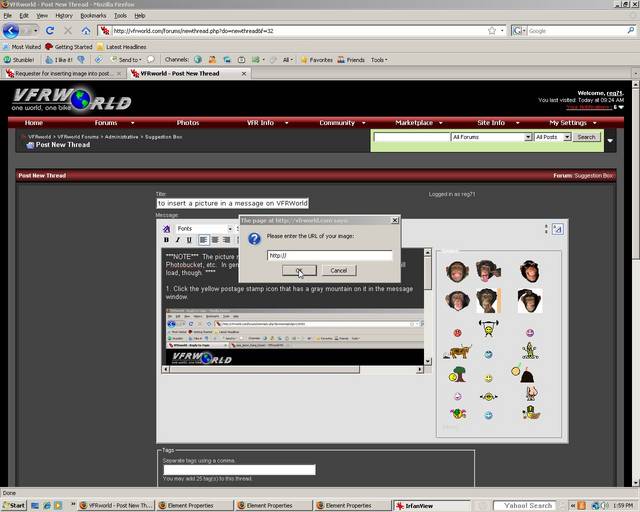The image size is (640, 512).
Task: Click OK in the image URL dialog
Action: click(x=299, y=270)
